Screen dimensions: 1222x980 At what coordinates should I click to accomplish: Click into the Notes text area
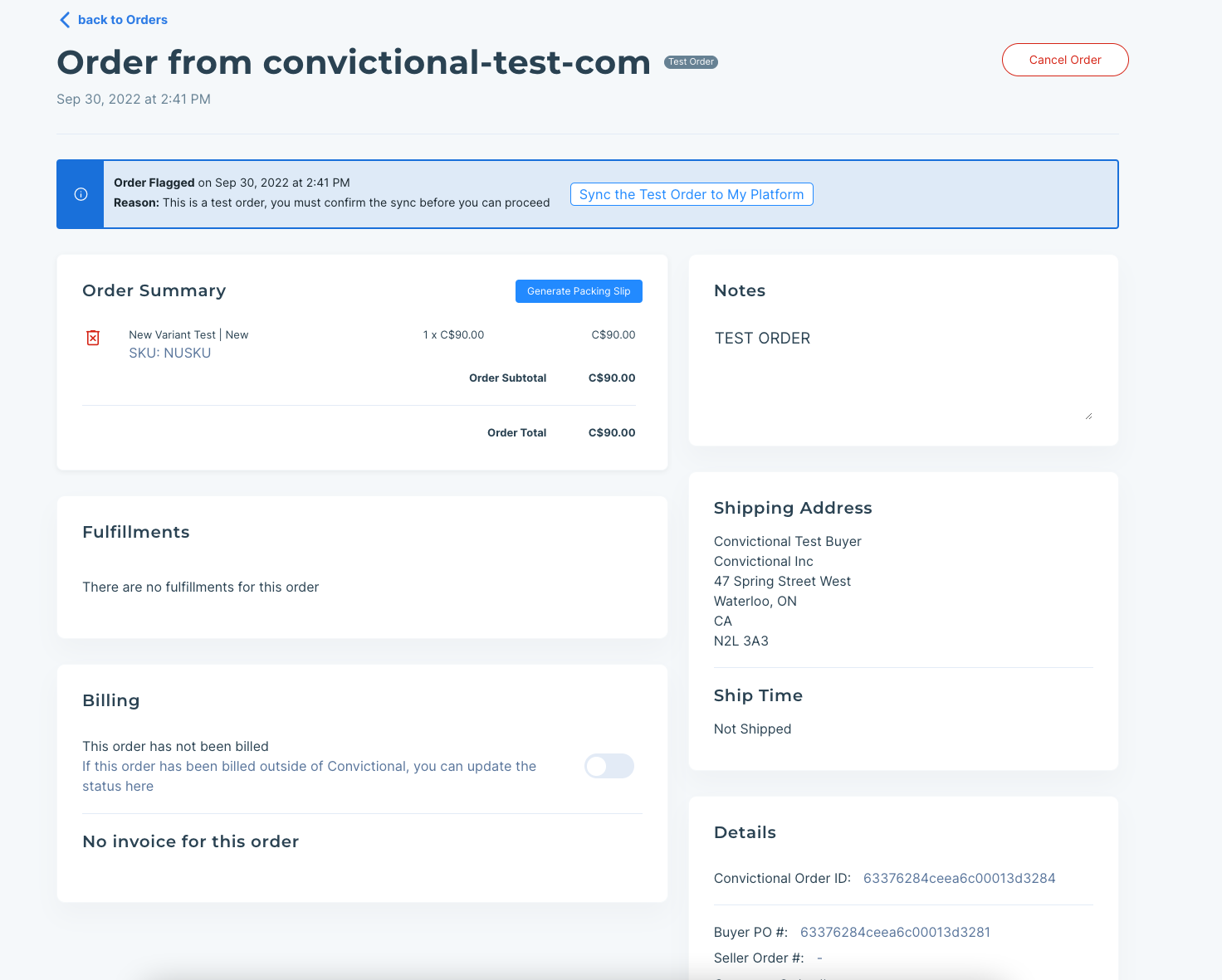(901, 373)
